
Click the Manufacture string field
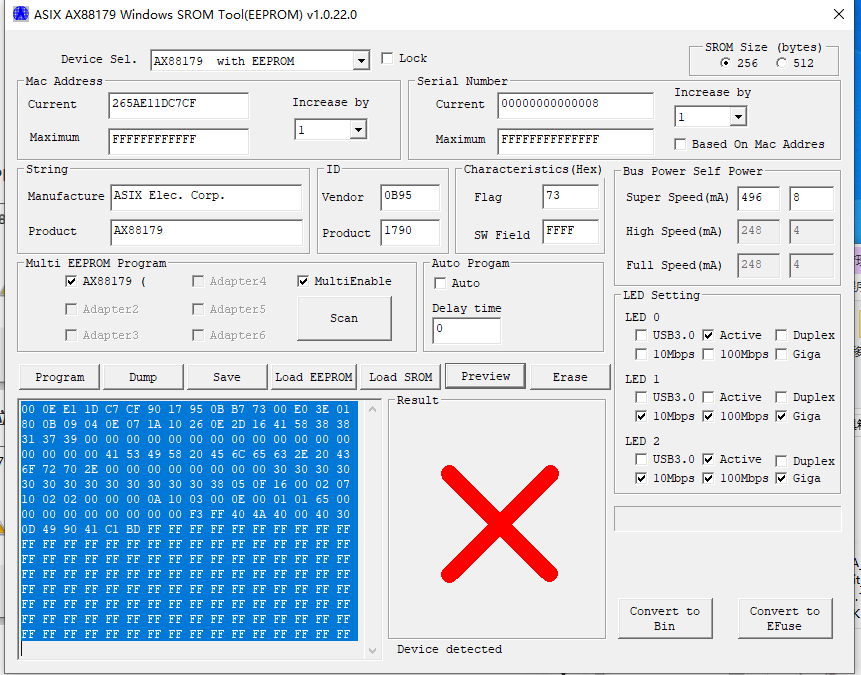tap(206, 197)
